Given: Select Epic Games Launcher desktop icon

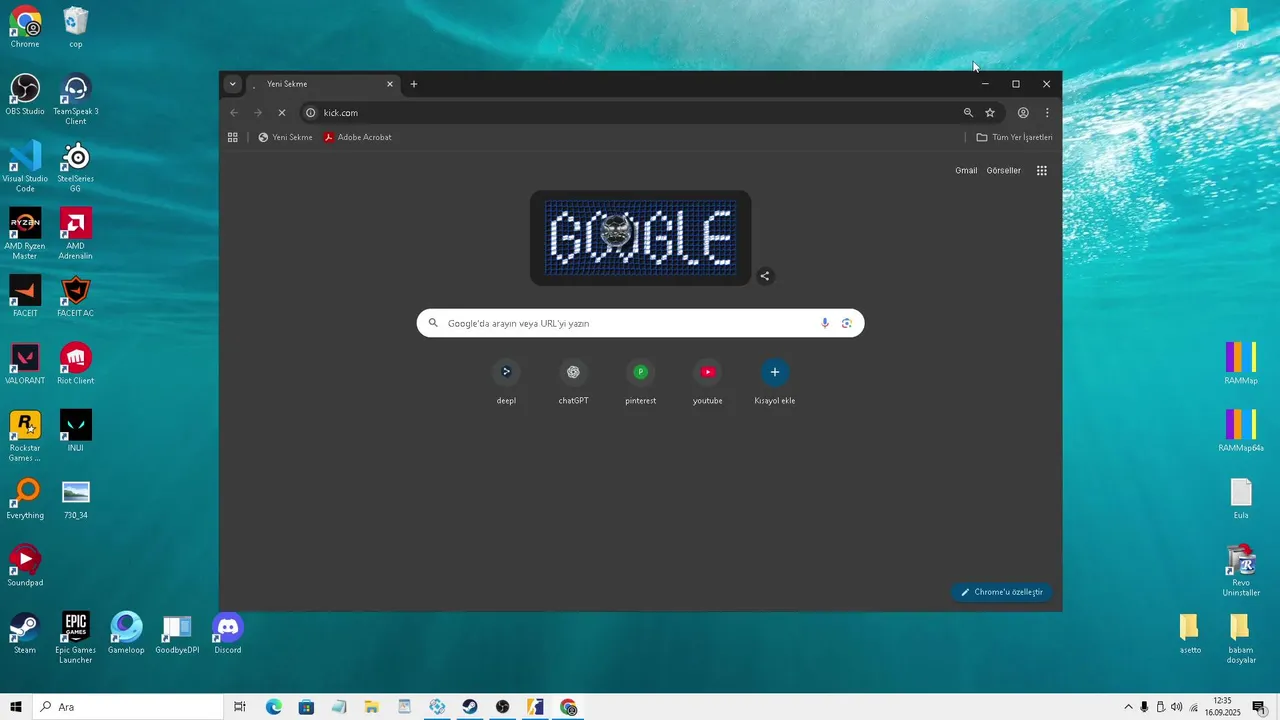Looking at the screenshot, I should coord(76,638).
